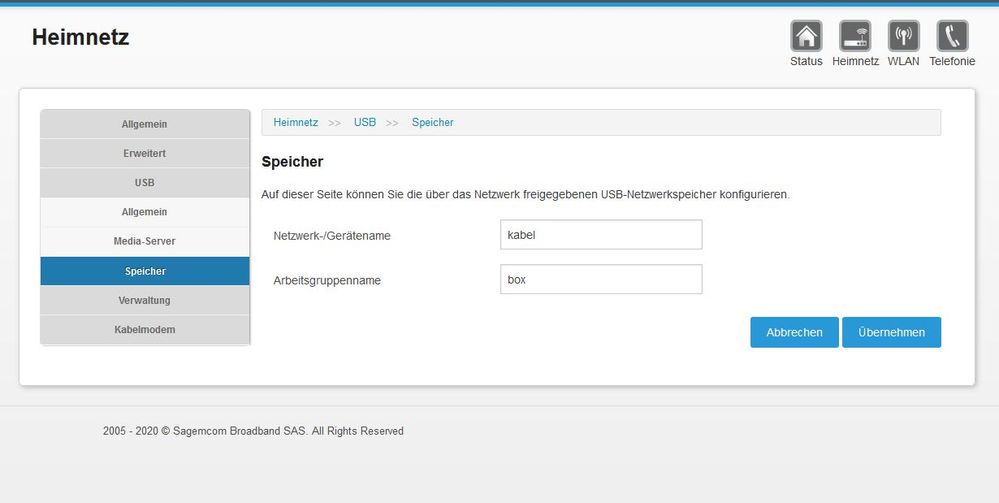Open the Verwaltung sidebar section
999x503 pixels.
pyautogui.click(x=145, y=300)
